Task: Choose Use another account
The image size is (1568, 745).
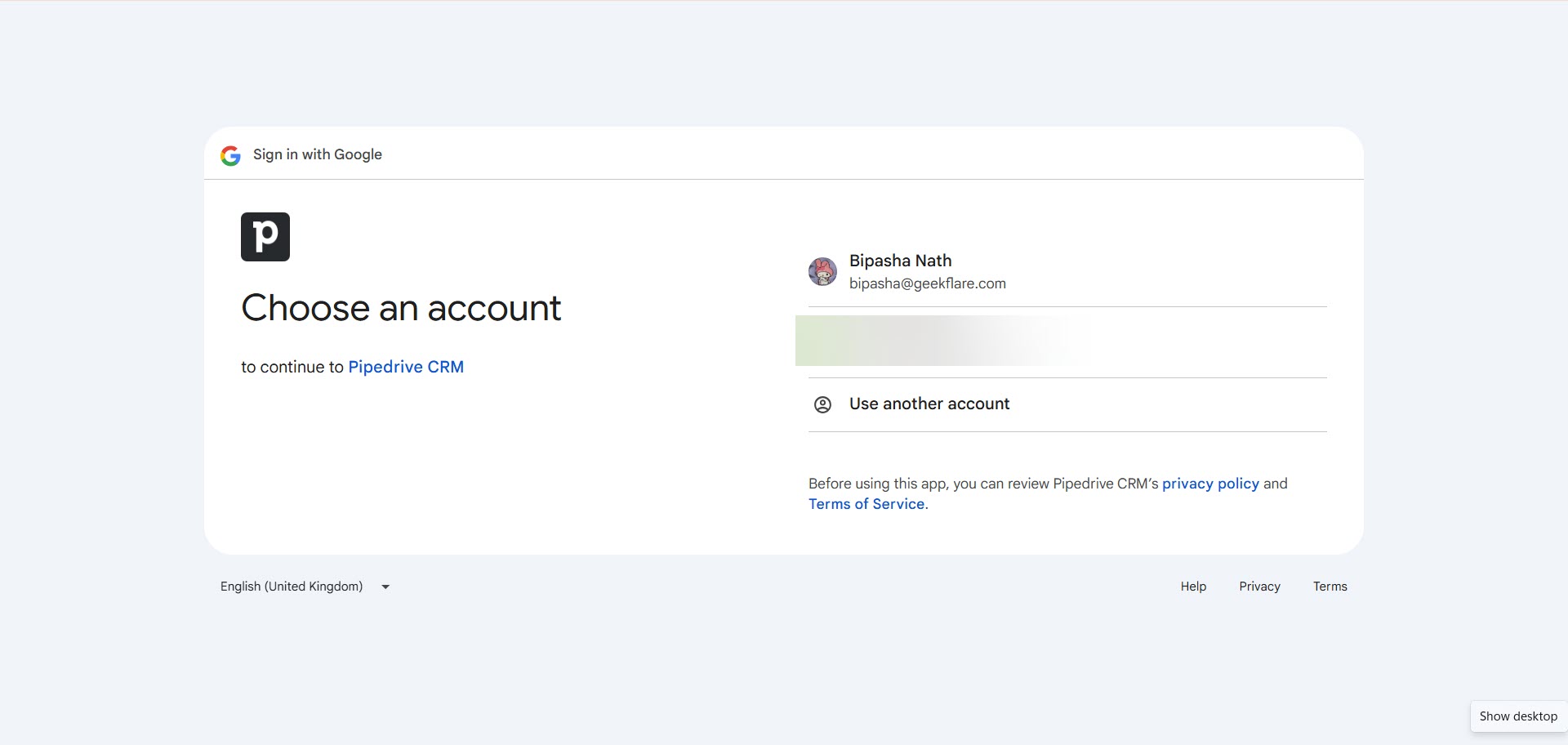Action: tap(929, 404)
